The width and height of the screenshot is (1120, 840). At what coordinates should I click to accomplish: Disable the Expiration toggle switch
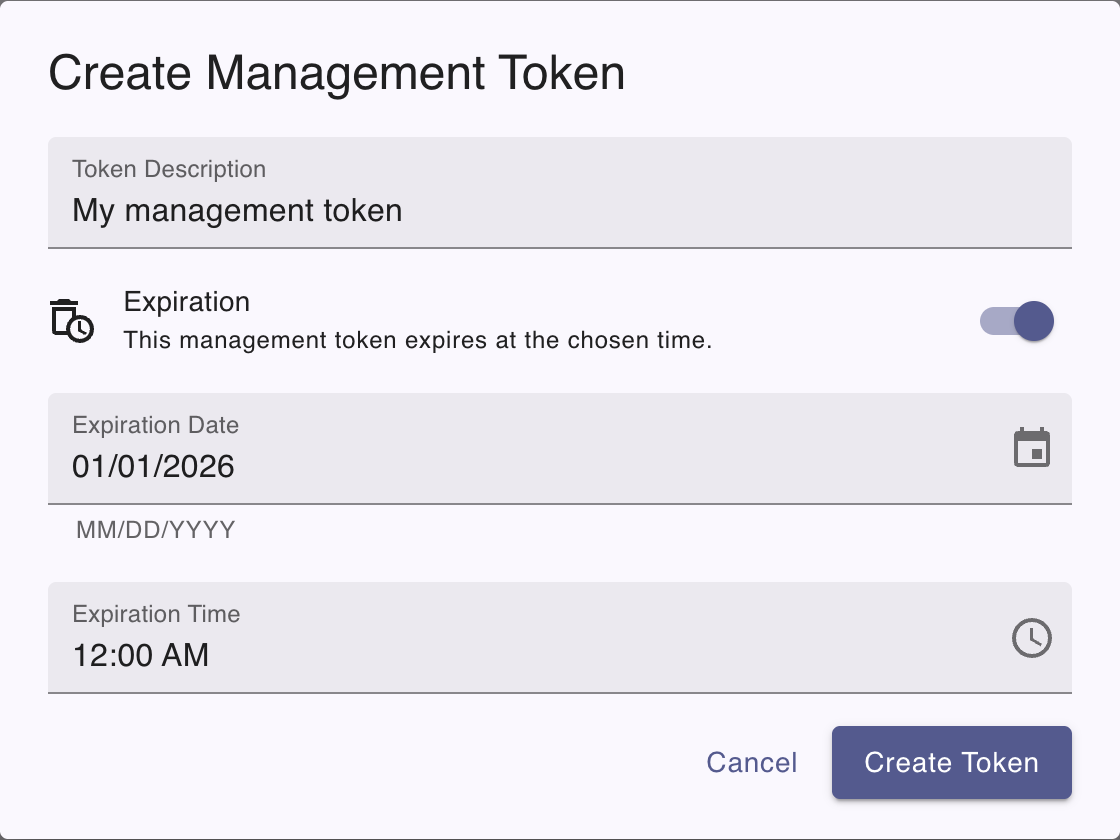pyautogui.click(x=1018, y=321)
